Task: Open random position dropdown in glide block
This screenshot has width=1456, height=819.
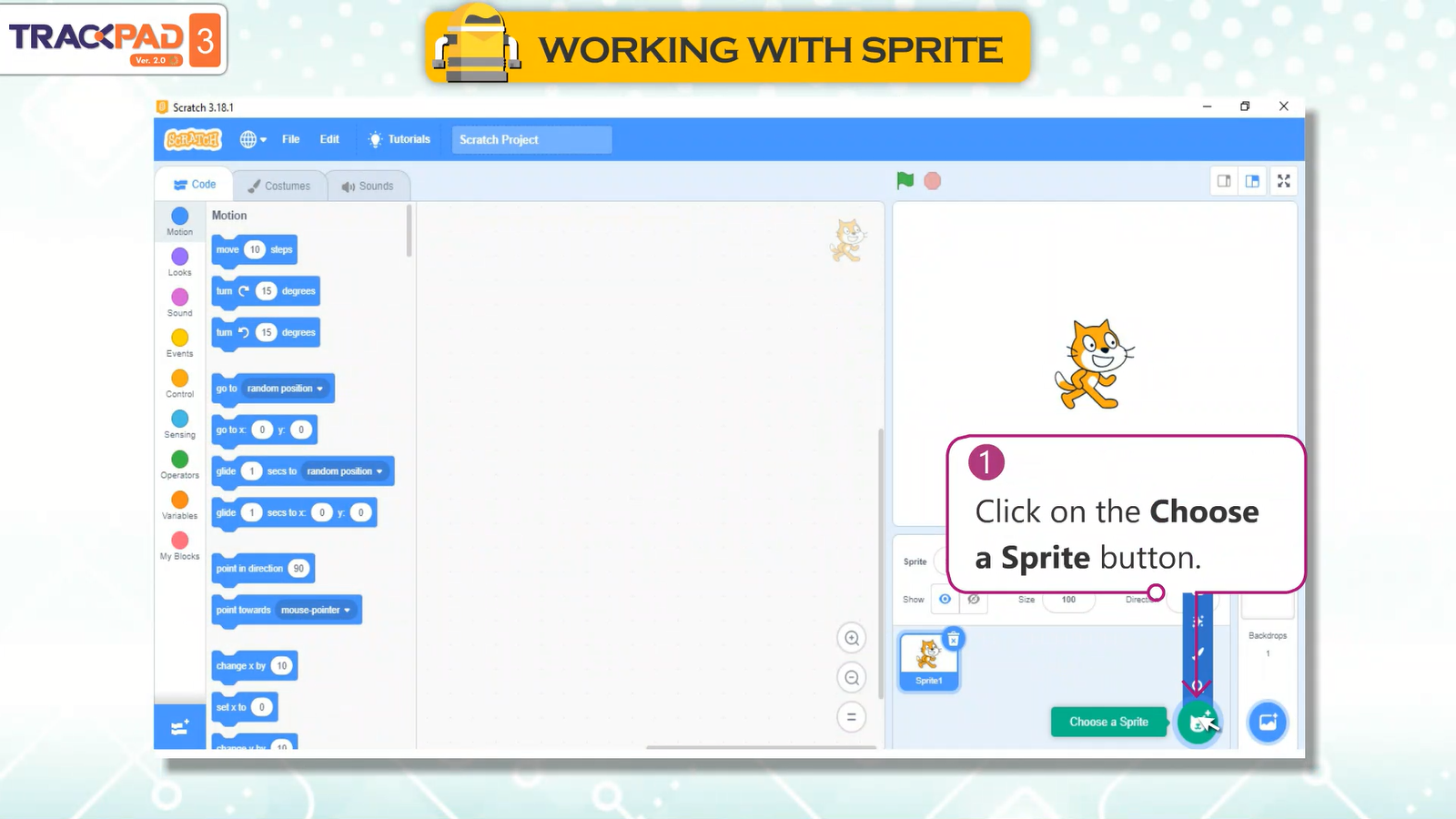Action: tap(345, 471)
